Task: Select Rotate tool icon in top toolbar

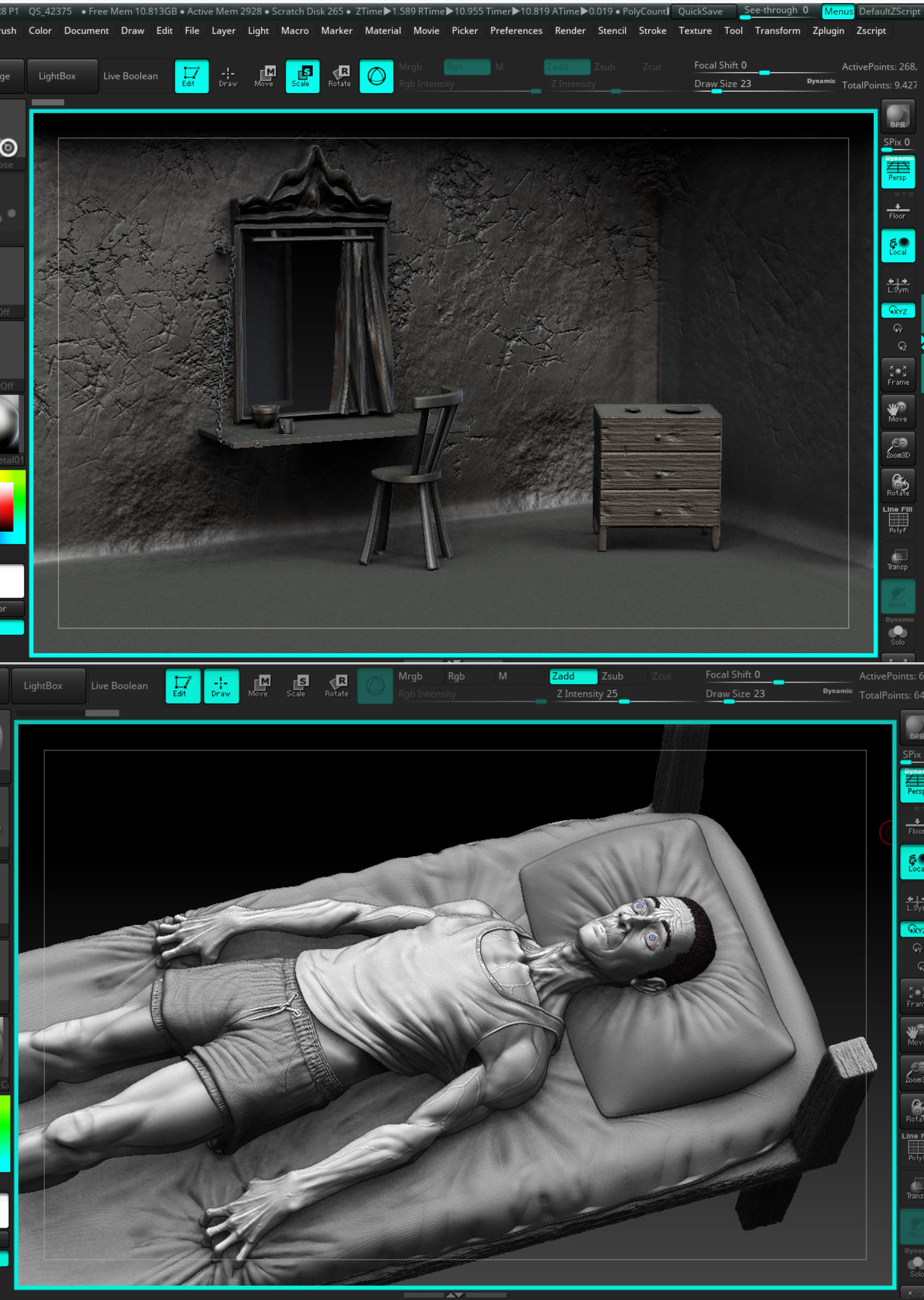Action: (339, 76)
